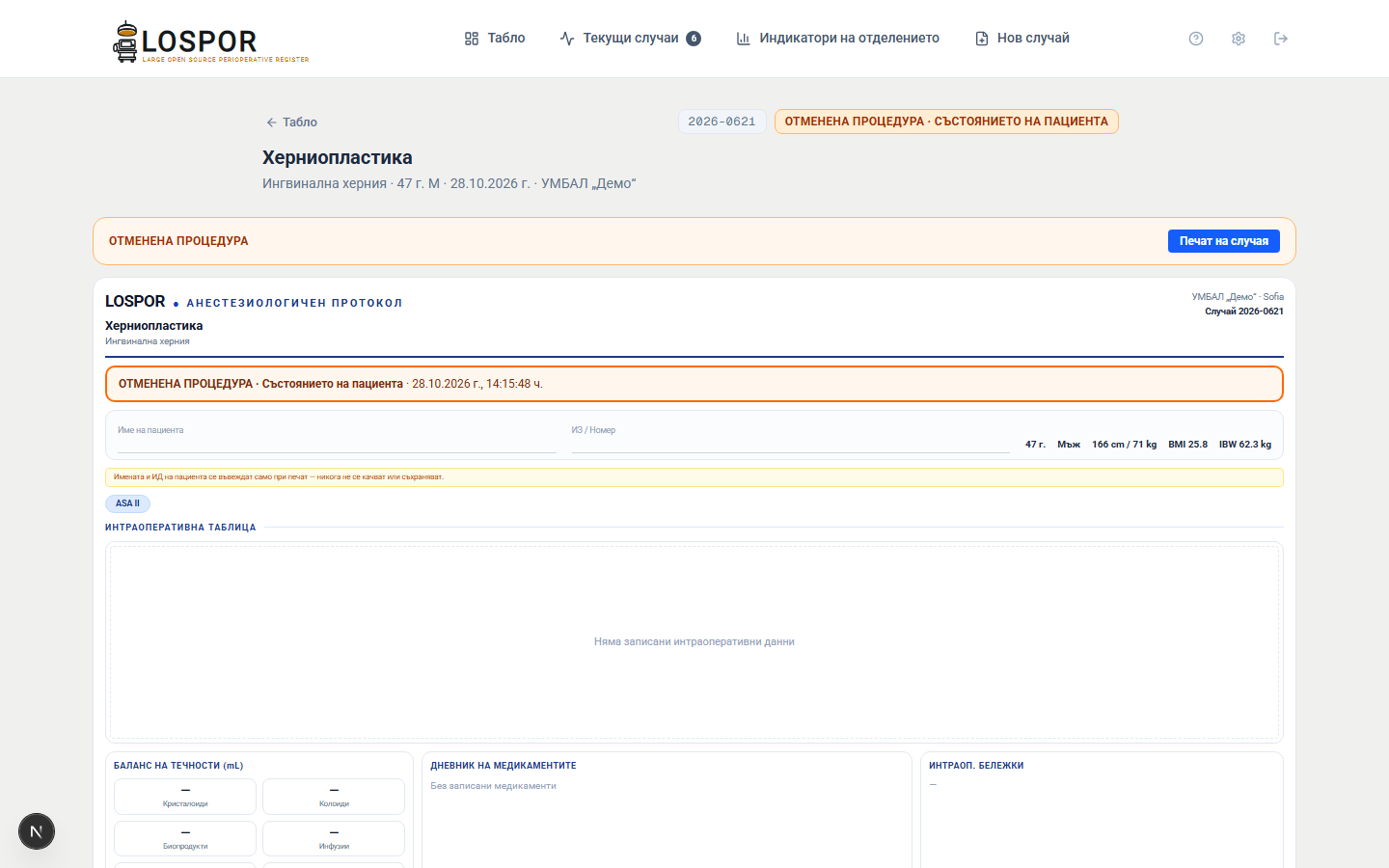Click the Next.js dev tools round icon
The image size is (1389, 868).
[x=37, y=831]
